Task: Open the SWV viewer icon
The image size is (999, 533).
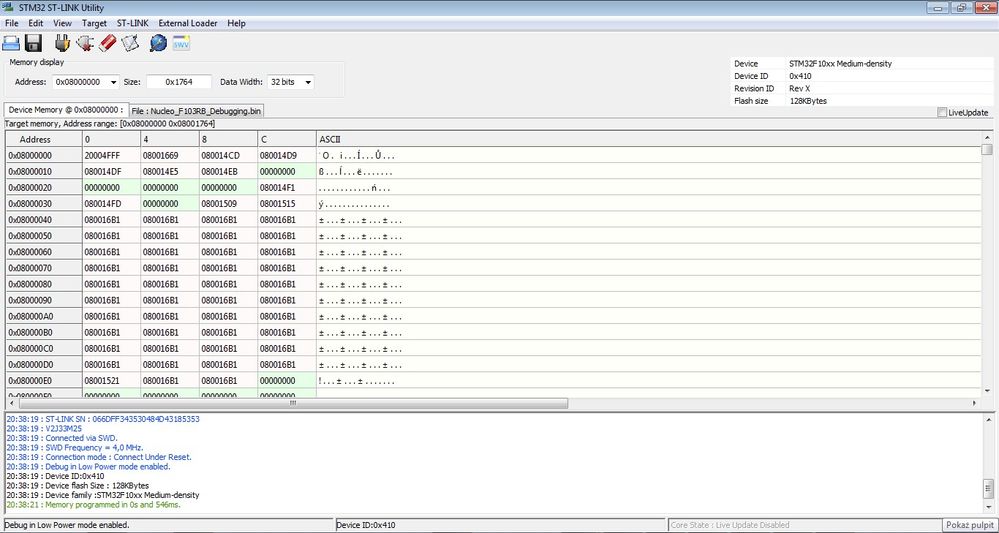Action: (x=182, y=43)
